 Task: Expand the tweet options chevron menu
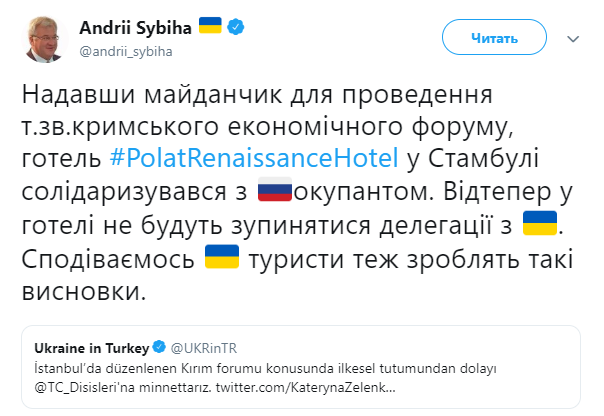click(x=573, y=37)
